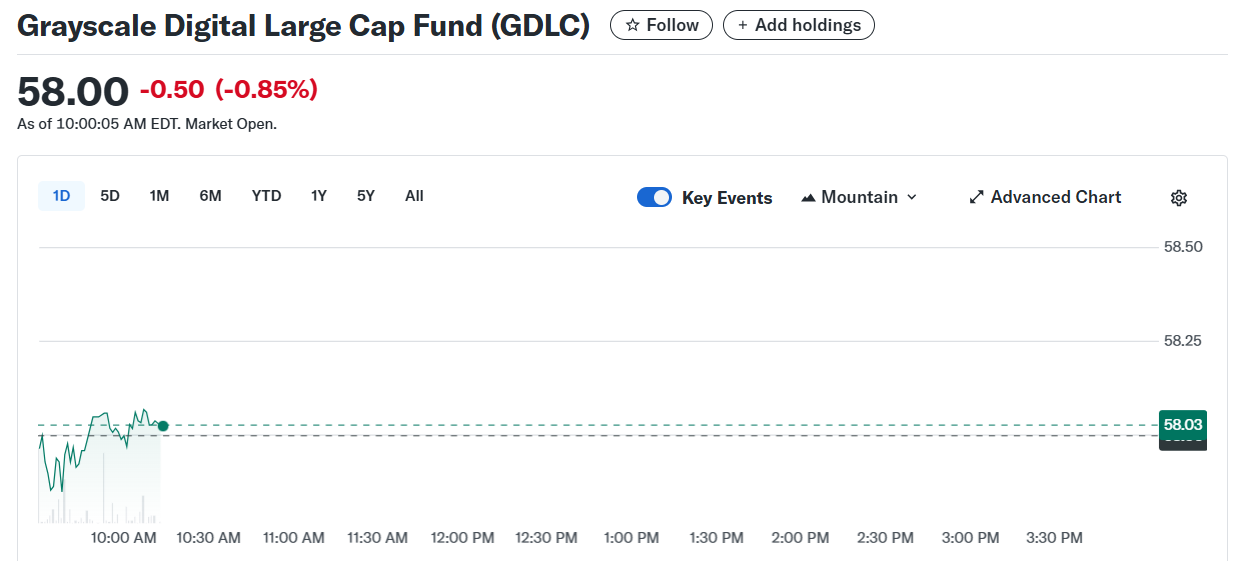Click the 2:00 PM axis label
This screenshot has width=1242, height=561.
tap(800, 538)
